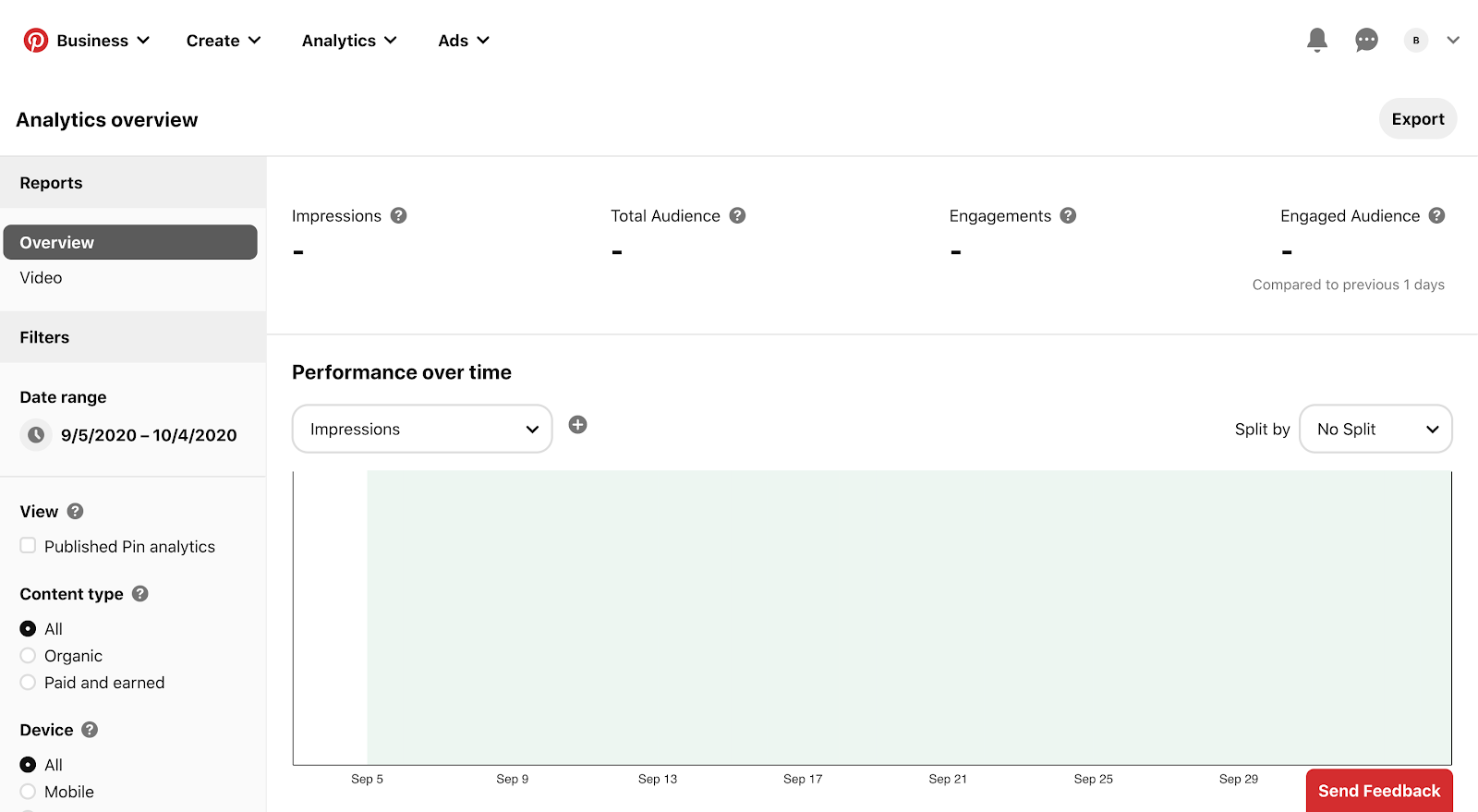Open the Impressions metric dropdown

click(x=422, y=429)
